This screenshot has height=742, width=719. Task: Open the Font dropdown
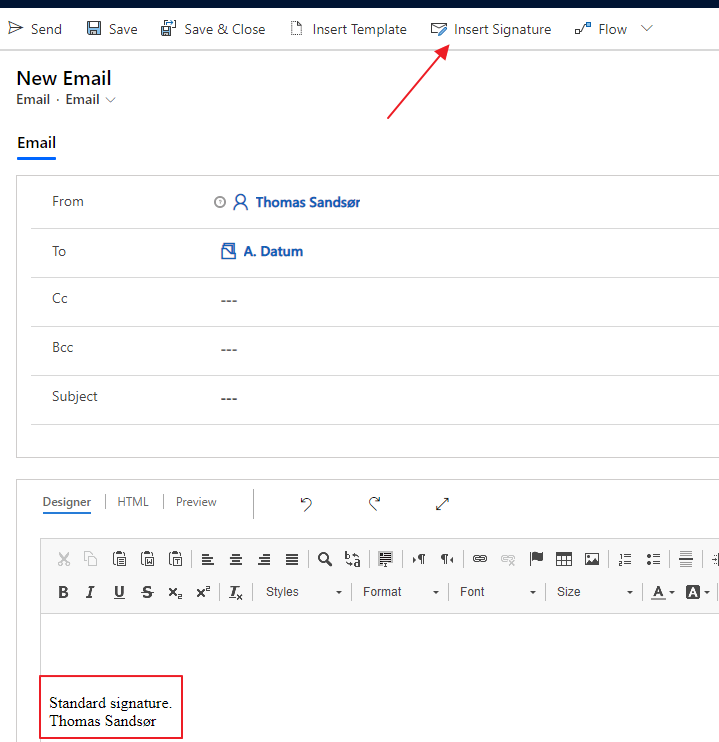click(497, 592)
